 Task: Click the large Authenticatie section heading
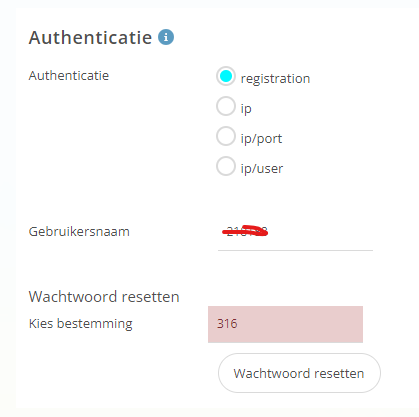pyautogui.click(x=90, y=37)
